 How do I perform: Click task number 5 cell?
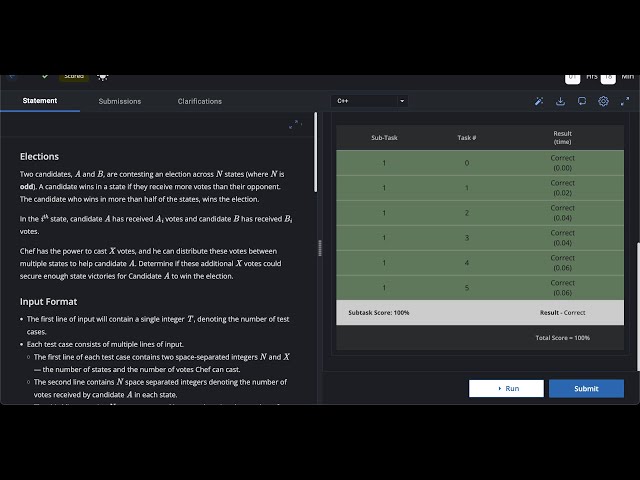point(467,288)
